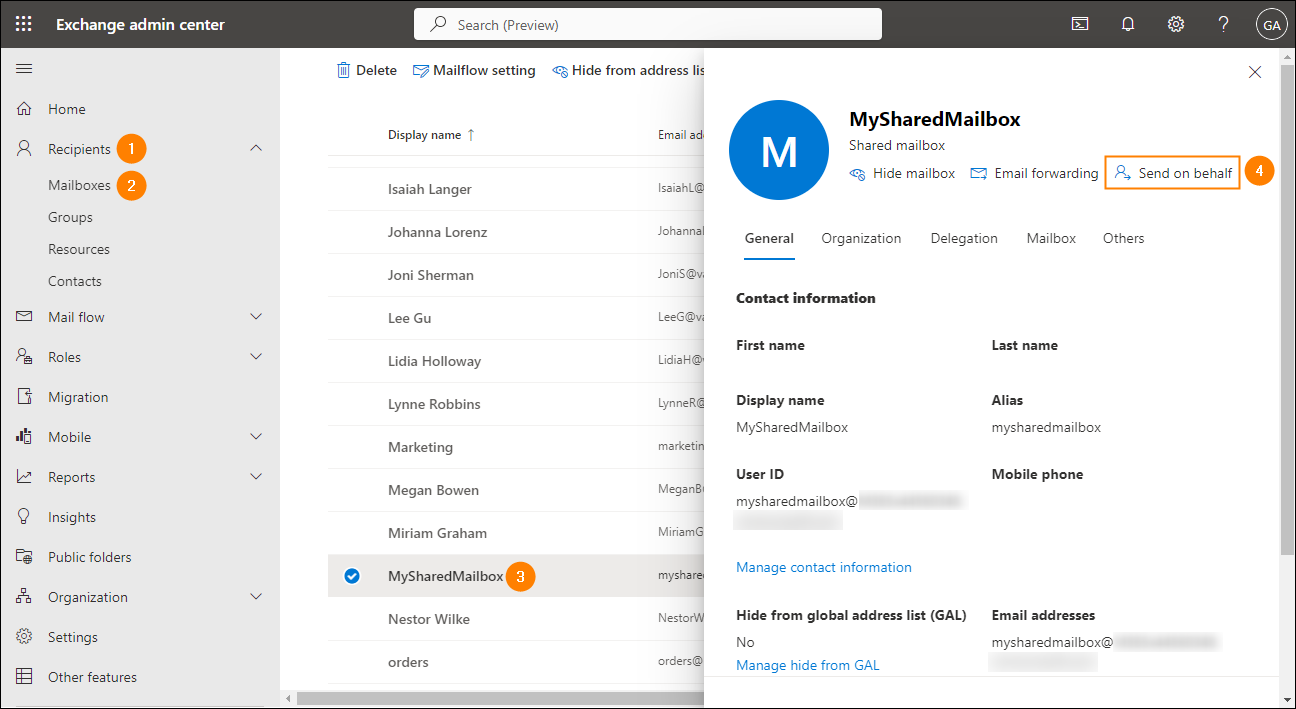Viewport: 1296px width, 709px height.
Task: Collapse the Recipients section chevron
Action: point(256,149)
